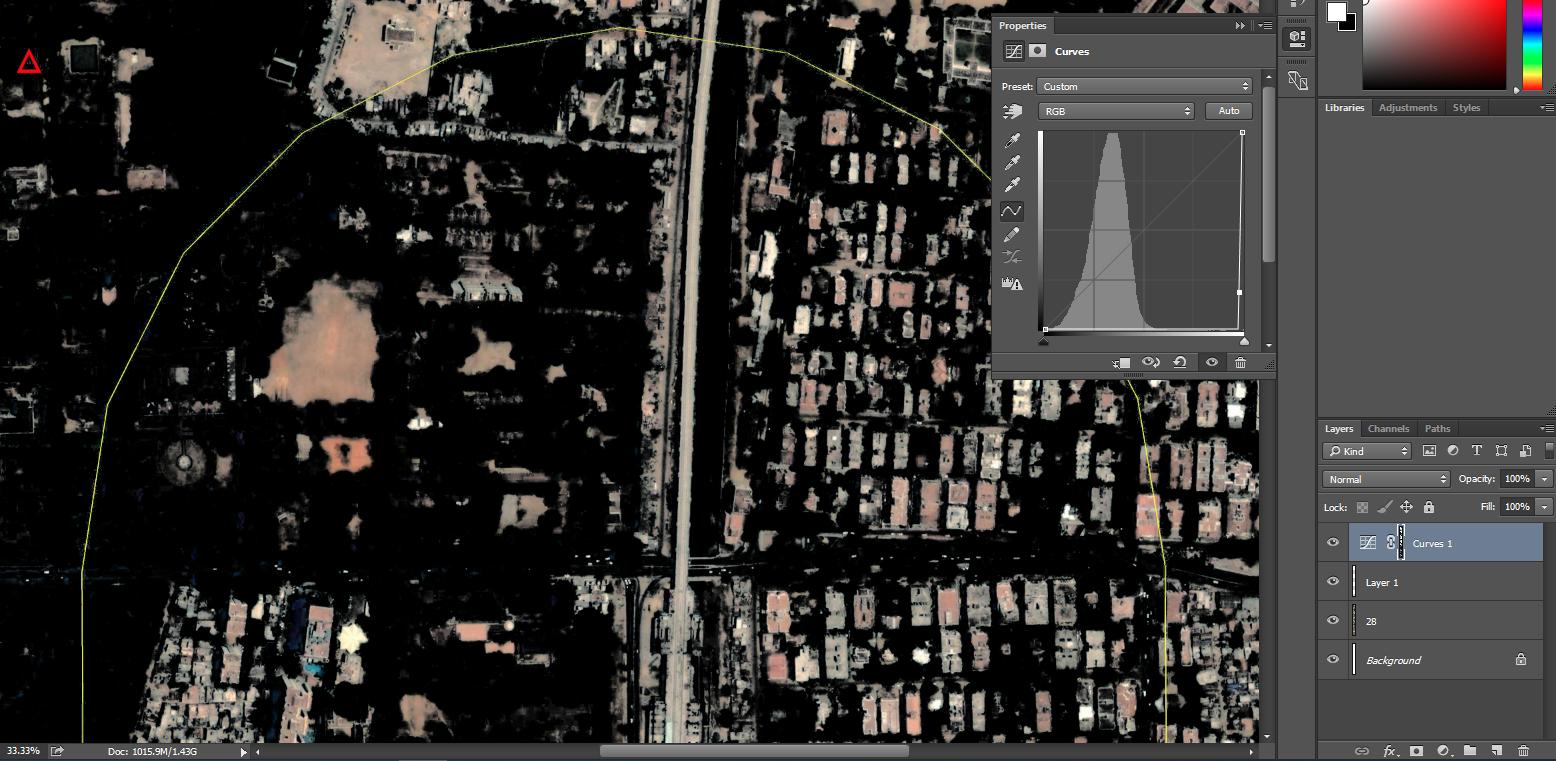Viewport: 1556px width, 761px height.
Task: Toggle lock transparent pixels
Action: (1362, 507)
